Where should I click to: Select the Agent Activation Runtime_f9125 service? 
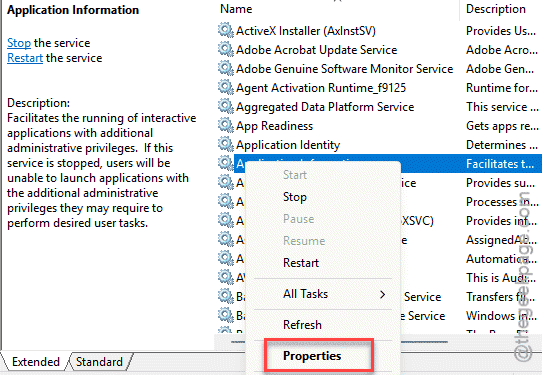tap(321, 88)
